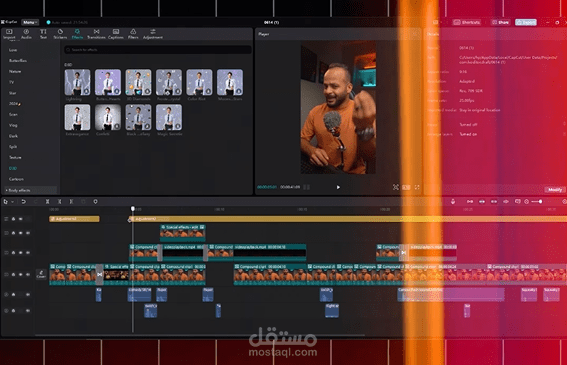Select the Love effects category
This screenshot has width=567, height=365.
pyautogui.click(x=13, y=50)
